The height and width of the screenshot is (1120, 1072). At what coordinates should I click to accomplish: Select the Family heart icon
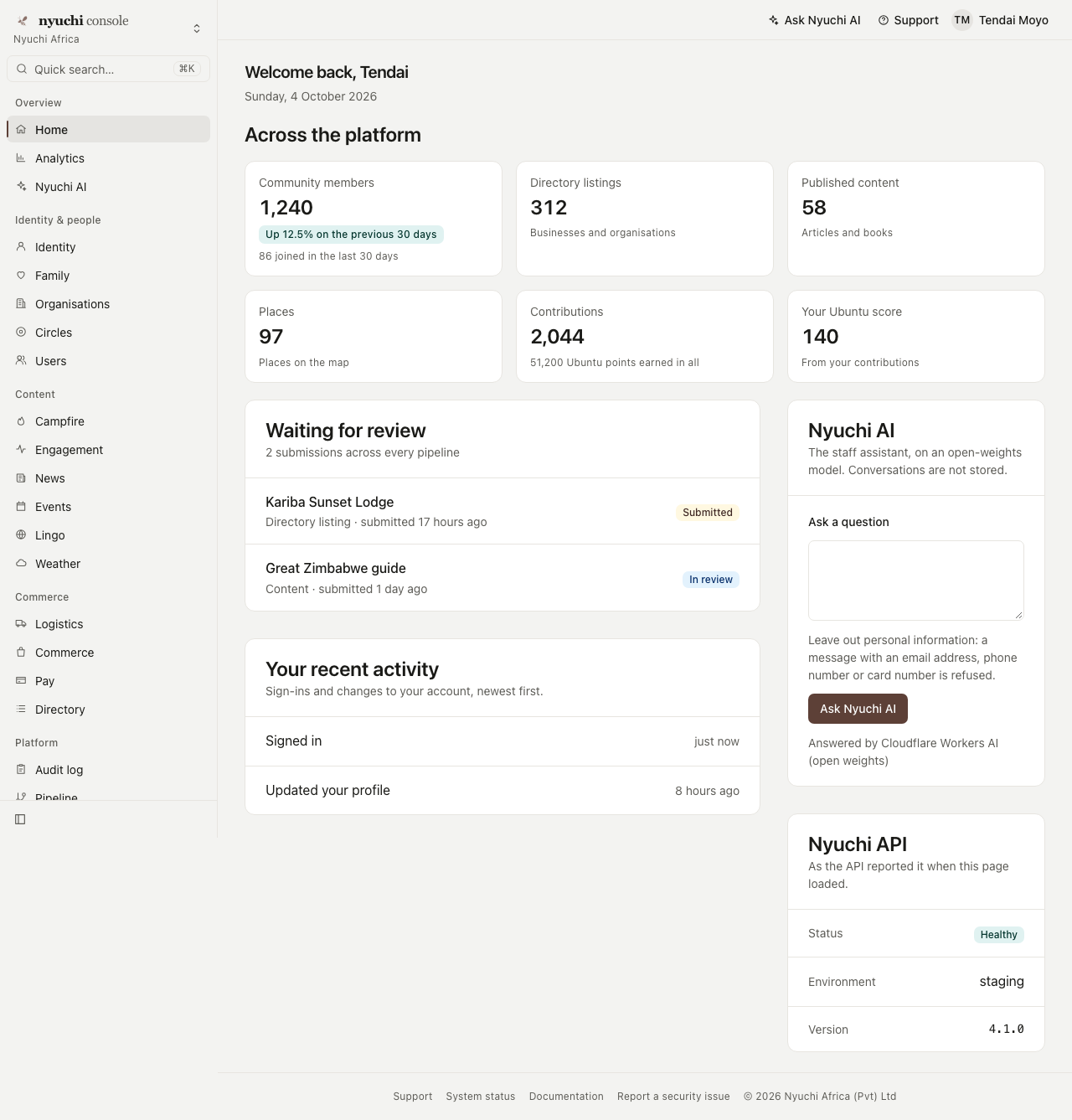coord(21,276)
